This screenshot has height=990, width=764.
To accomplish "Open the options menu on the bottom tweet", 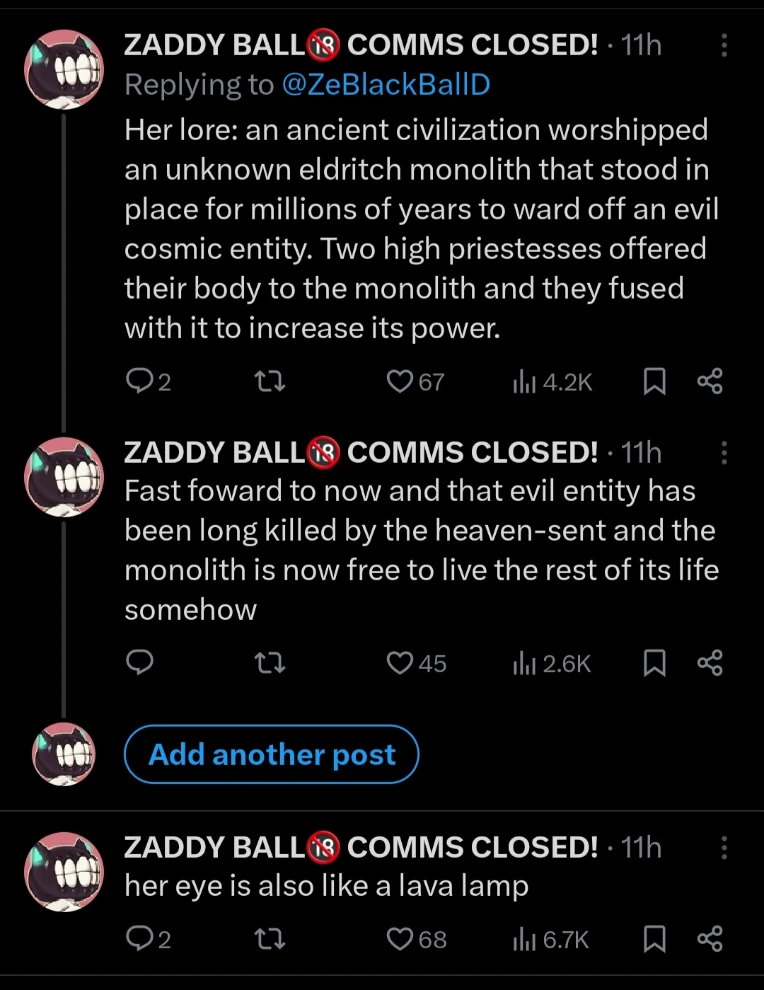I will tap(724, 847).
